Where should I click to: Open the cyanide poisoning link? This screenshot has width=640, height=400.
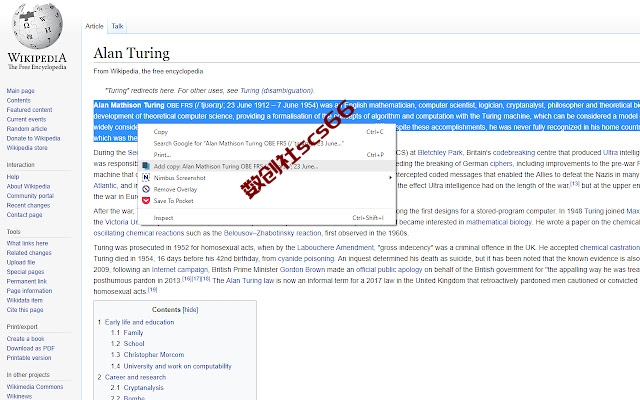[306, 258]
